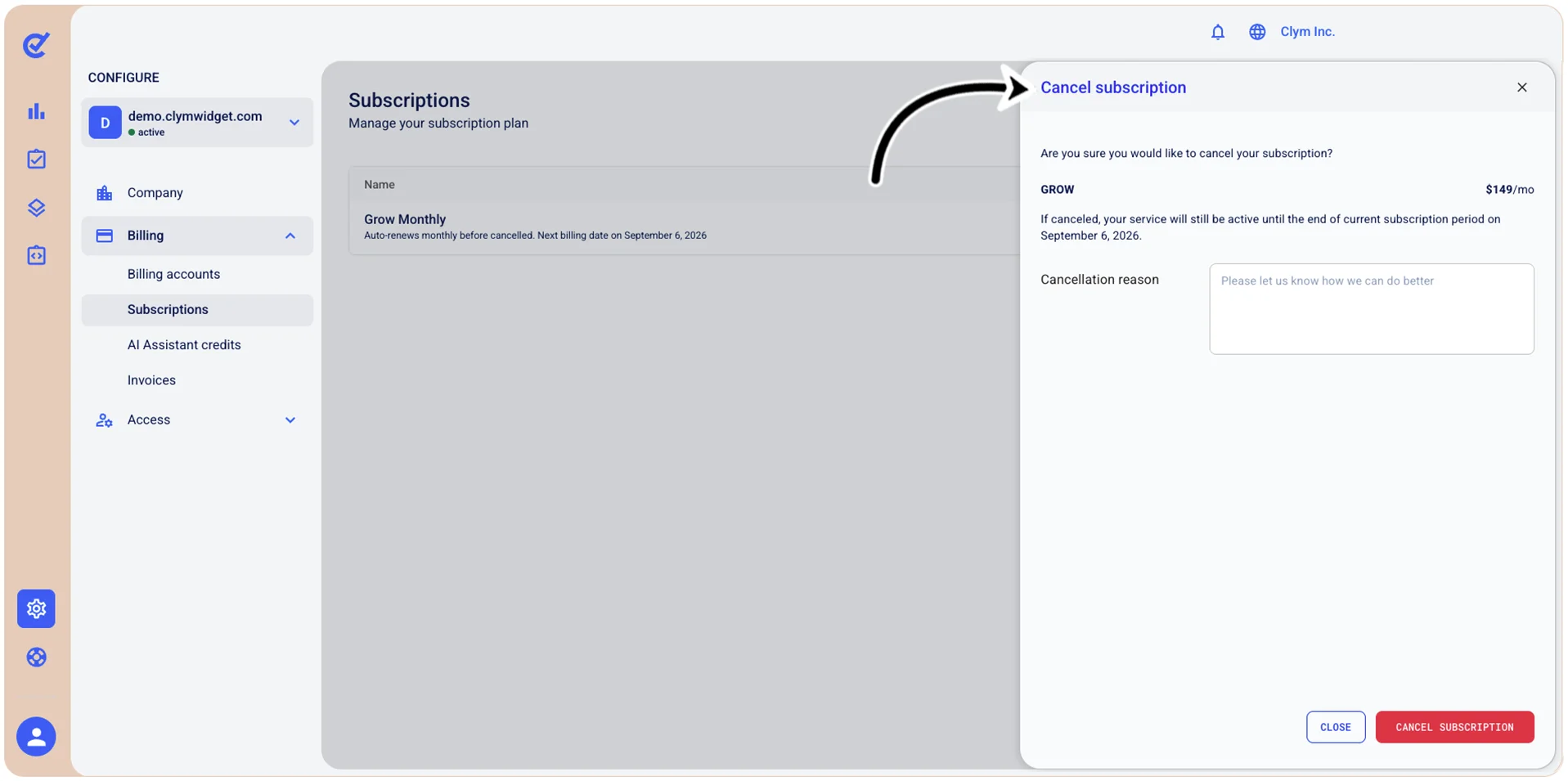Click the Access user-gear icon

pyautogui.click(x=105, y=420)
